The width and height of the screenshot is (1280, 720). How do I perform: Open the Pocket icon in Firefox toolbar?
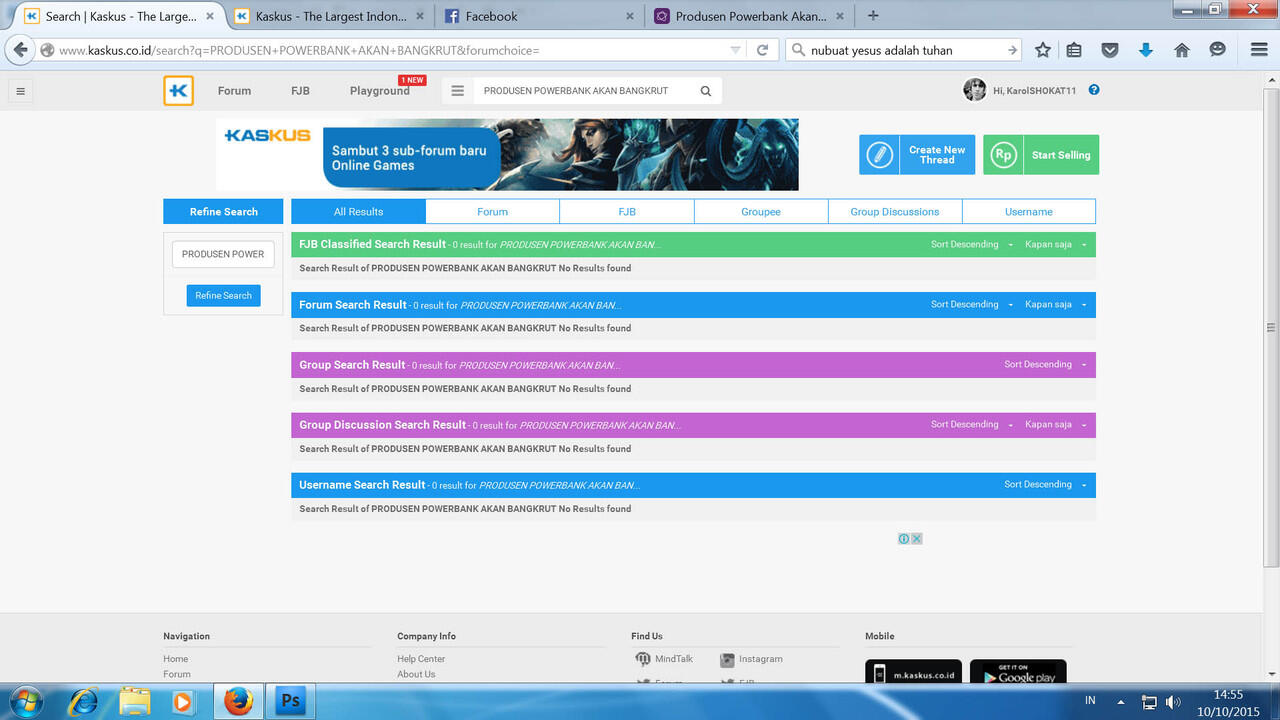pyautogui.click(x=1109, y=50)
